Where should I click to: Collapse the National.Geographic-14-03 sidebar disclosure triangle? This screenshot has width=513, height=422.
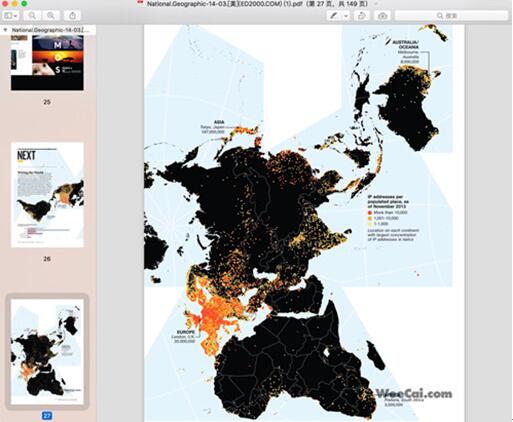coord(5,30)
